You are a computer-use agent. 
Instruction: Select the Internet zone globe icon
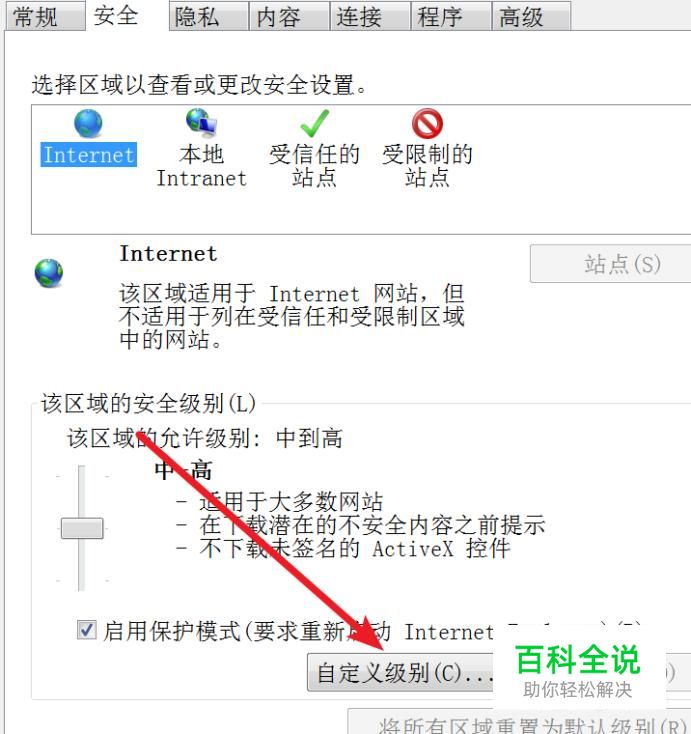tap(88, 123)
